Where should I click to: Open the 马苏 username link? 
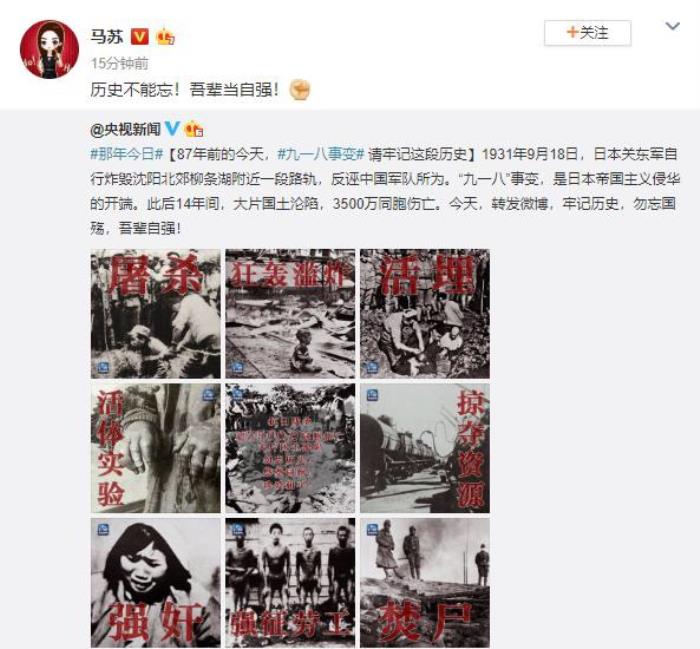[x=107, y=36]
